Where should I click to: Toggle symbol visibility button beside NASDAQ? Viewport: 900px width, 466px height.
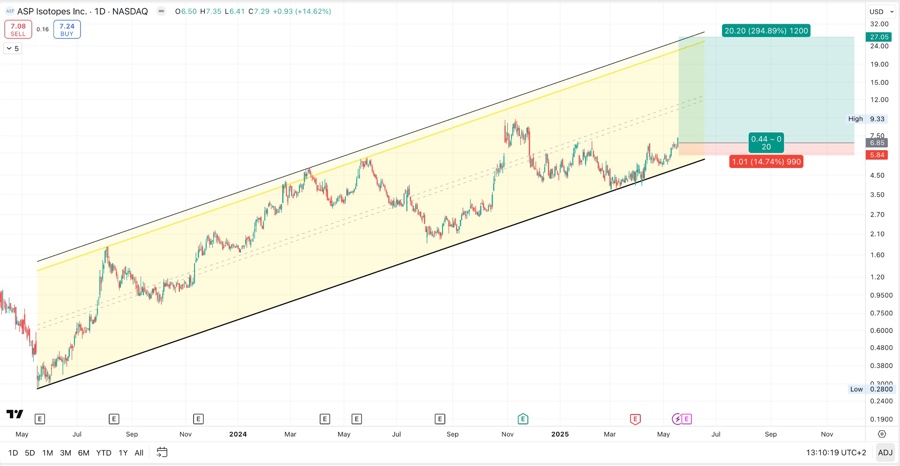[162, 12]
